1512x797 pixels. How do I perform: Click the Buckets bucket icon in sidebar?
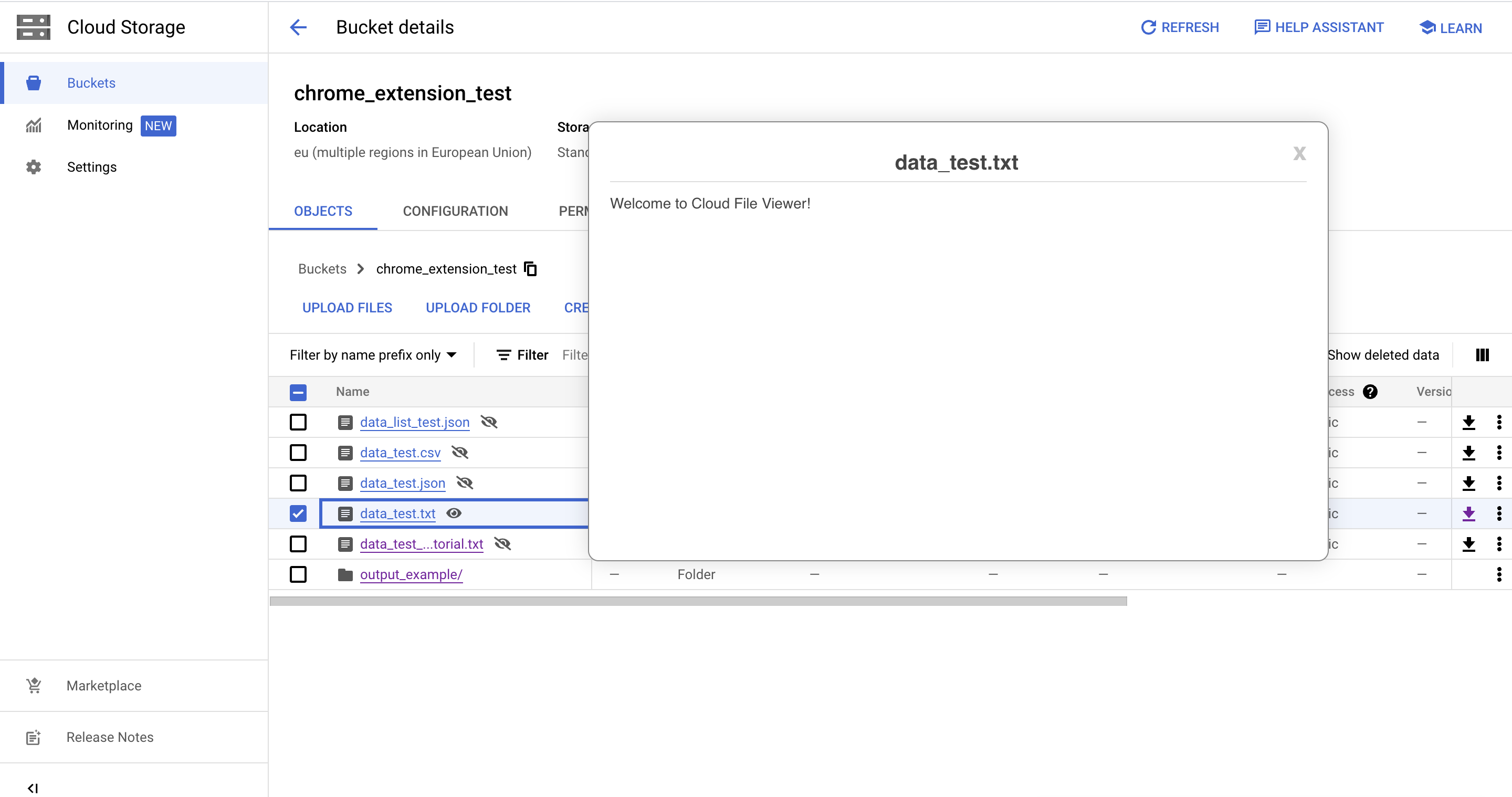point(34,83)
